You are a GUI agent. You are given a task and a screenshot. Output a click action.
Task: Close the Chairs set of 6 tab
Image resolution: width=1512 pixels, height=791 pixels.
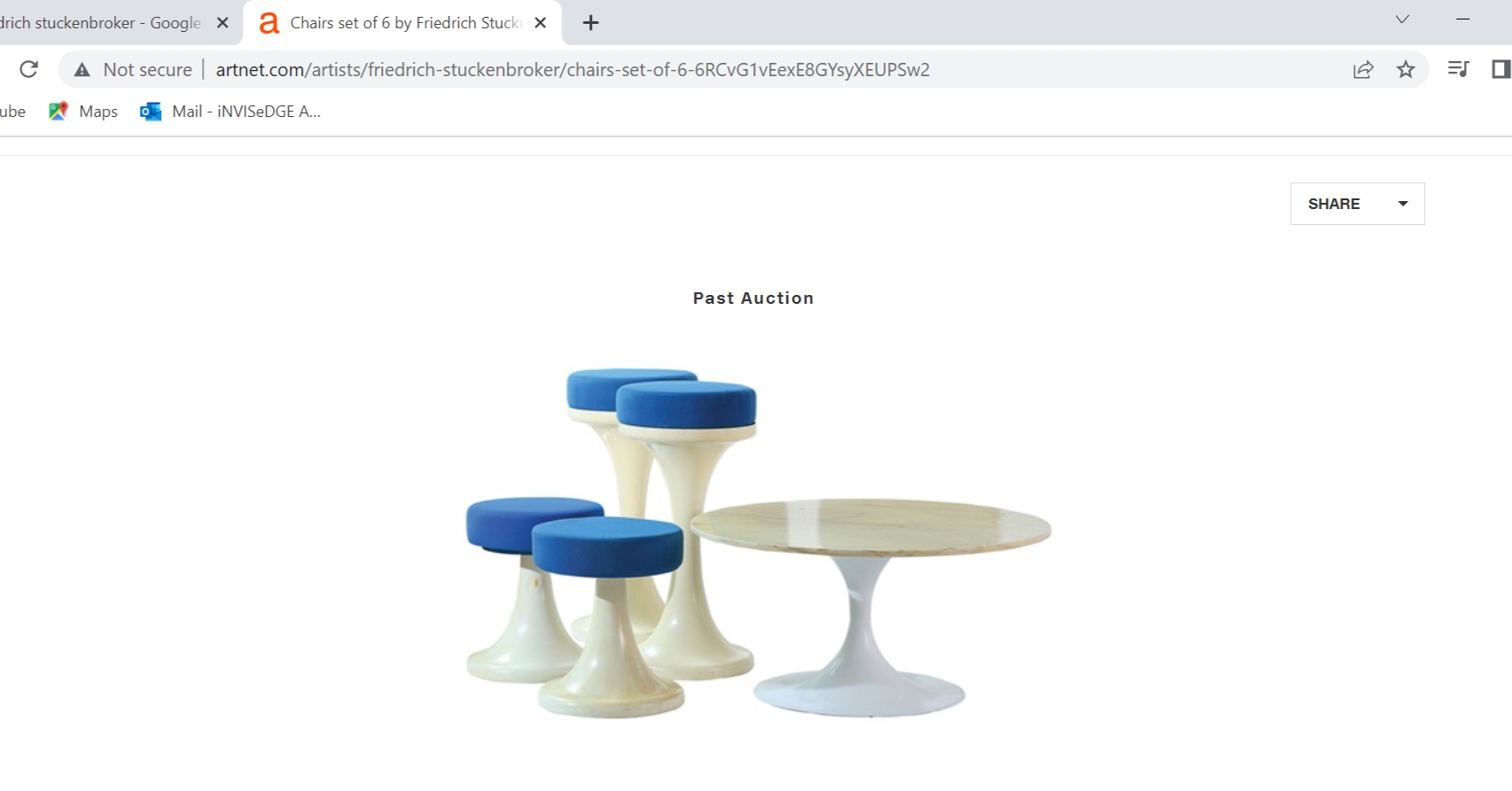pos(541,23)
